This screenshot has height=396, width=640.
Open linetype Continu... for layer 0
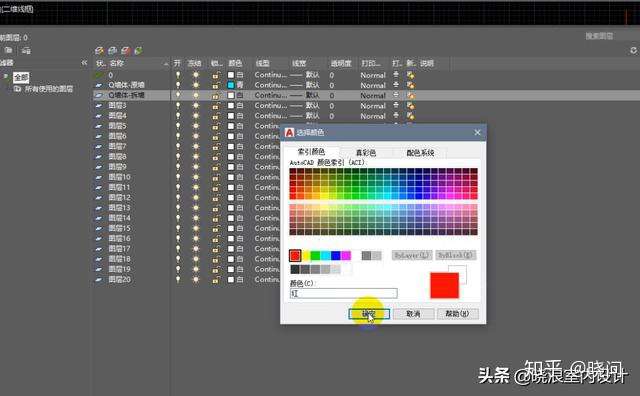click(270, 75)
